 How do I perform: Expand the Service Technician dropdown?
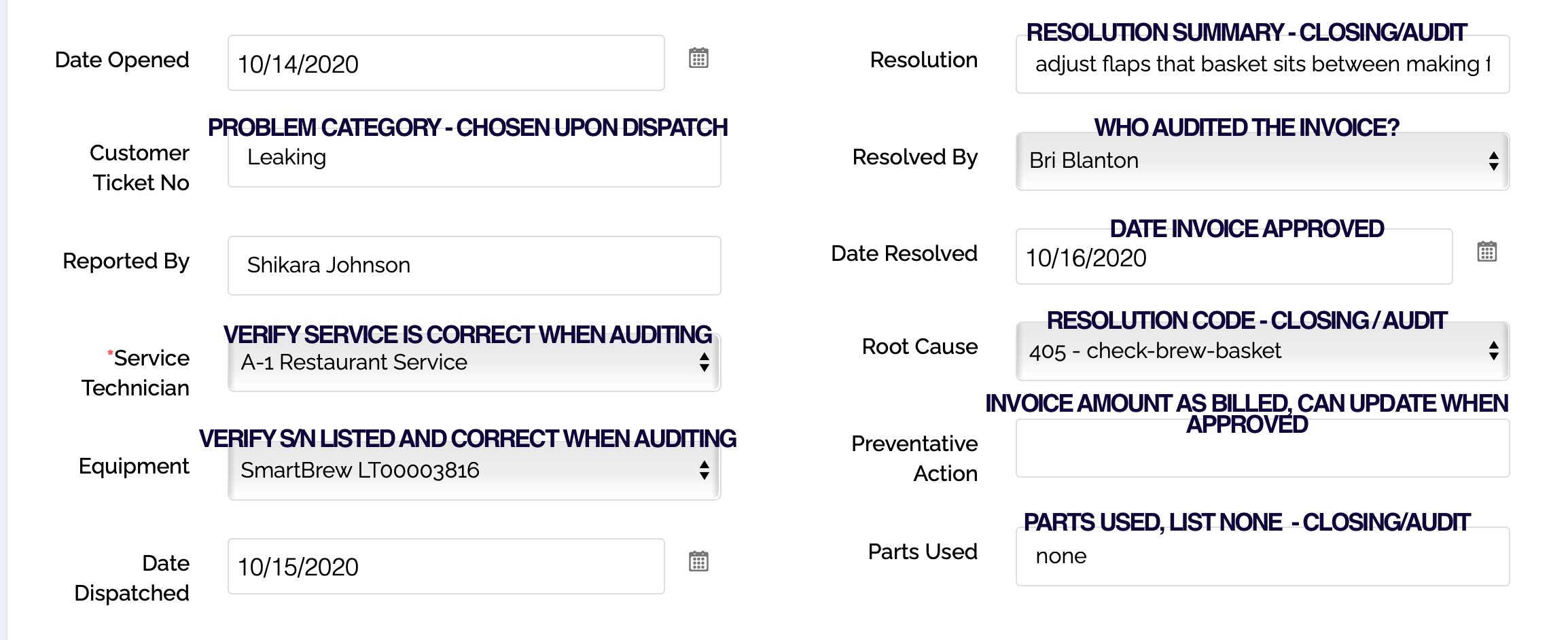[474, 363]
